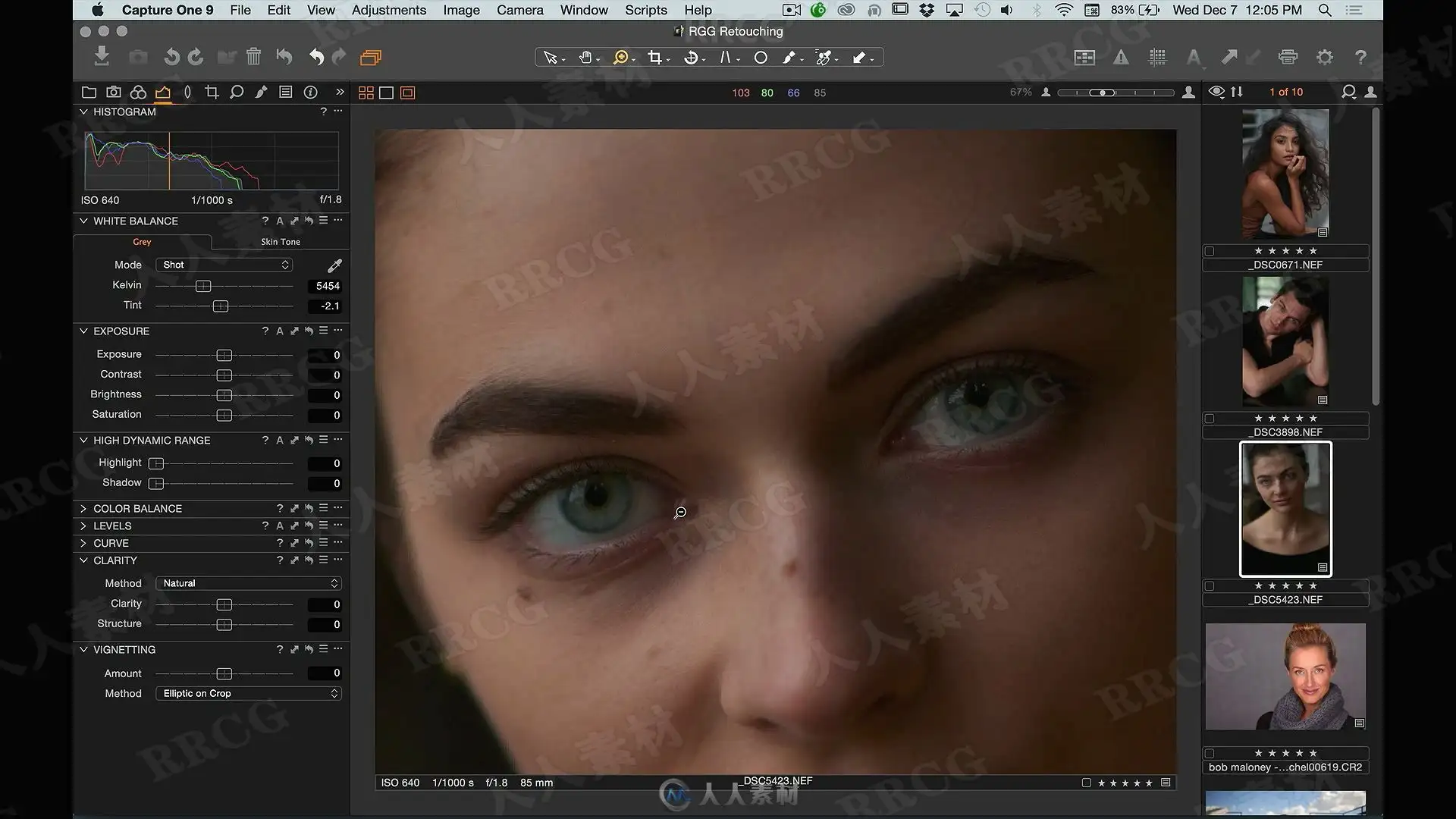Click the White Balance eyedropper picker

point(334,265)
